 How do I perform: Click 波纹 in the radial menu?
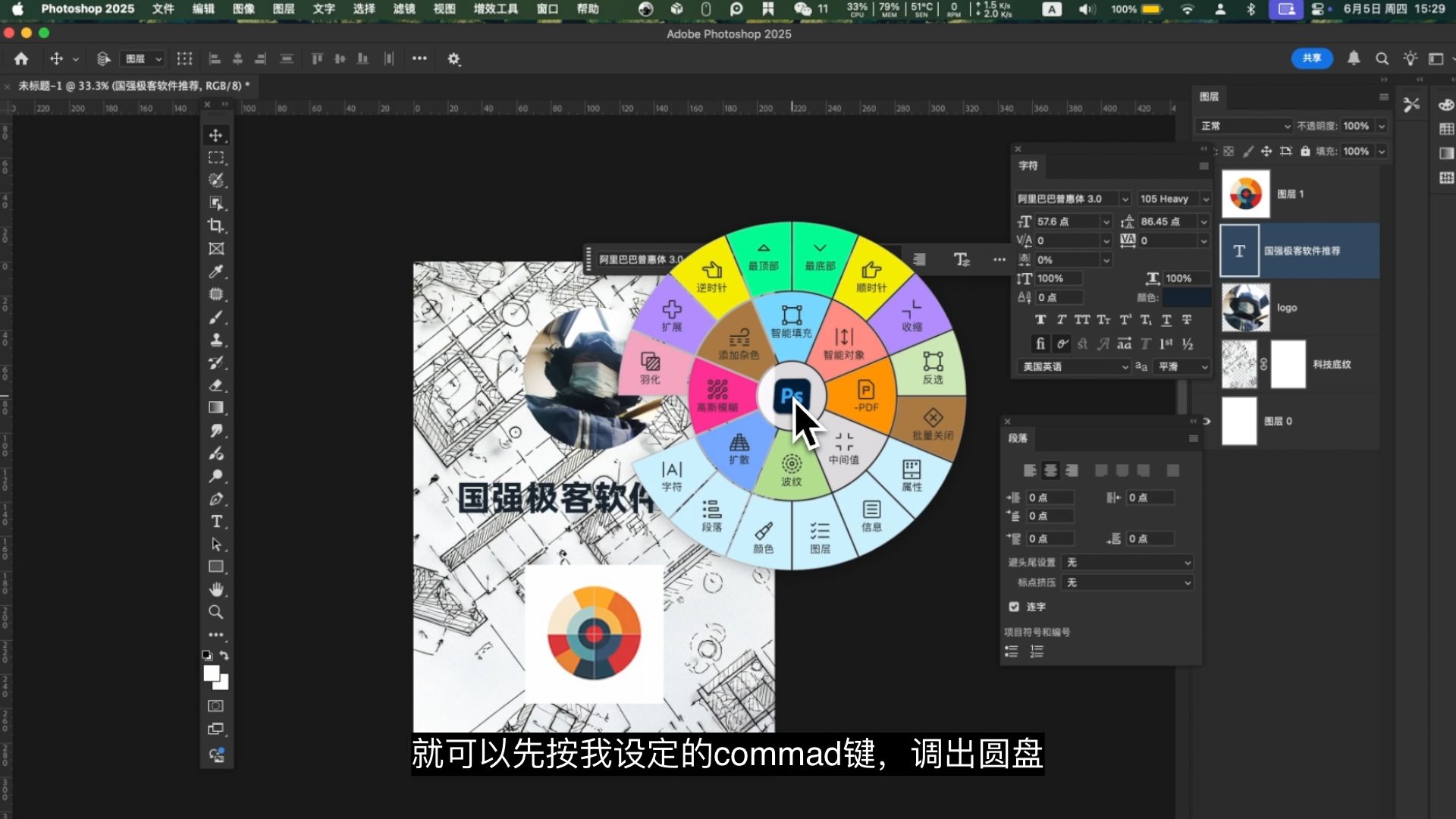click(791, 469)
